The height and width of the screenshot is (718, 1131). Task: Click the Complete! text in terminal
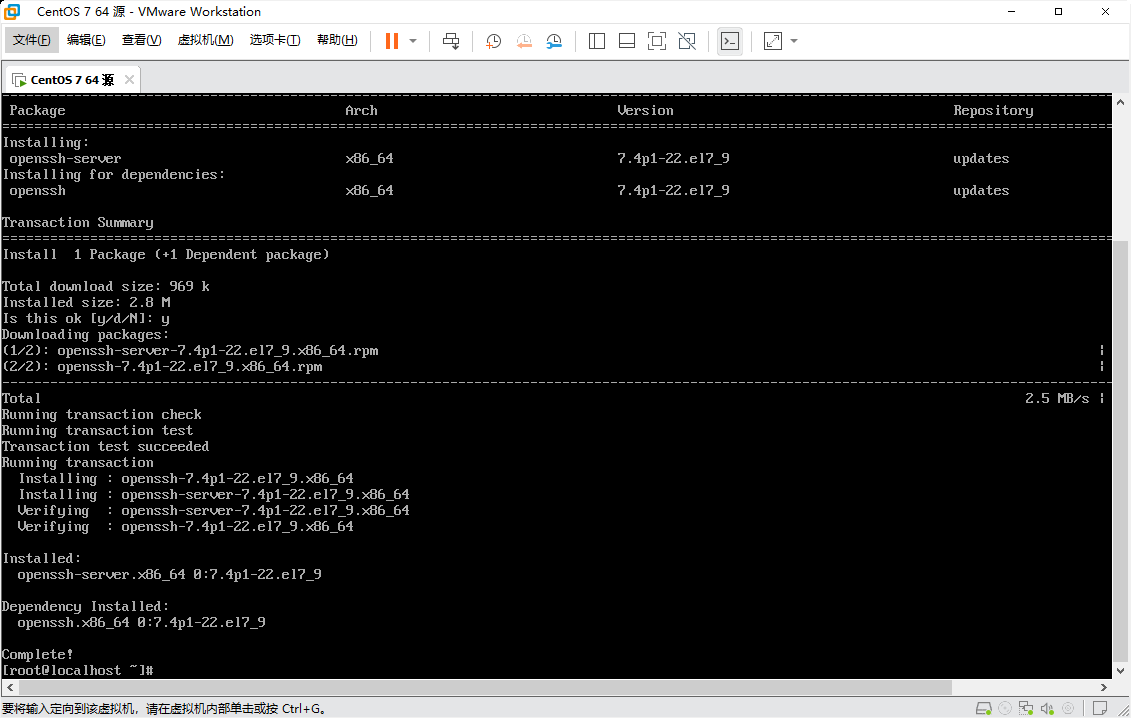click(x=38, y=654)
